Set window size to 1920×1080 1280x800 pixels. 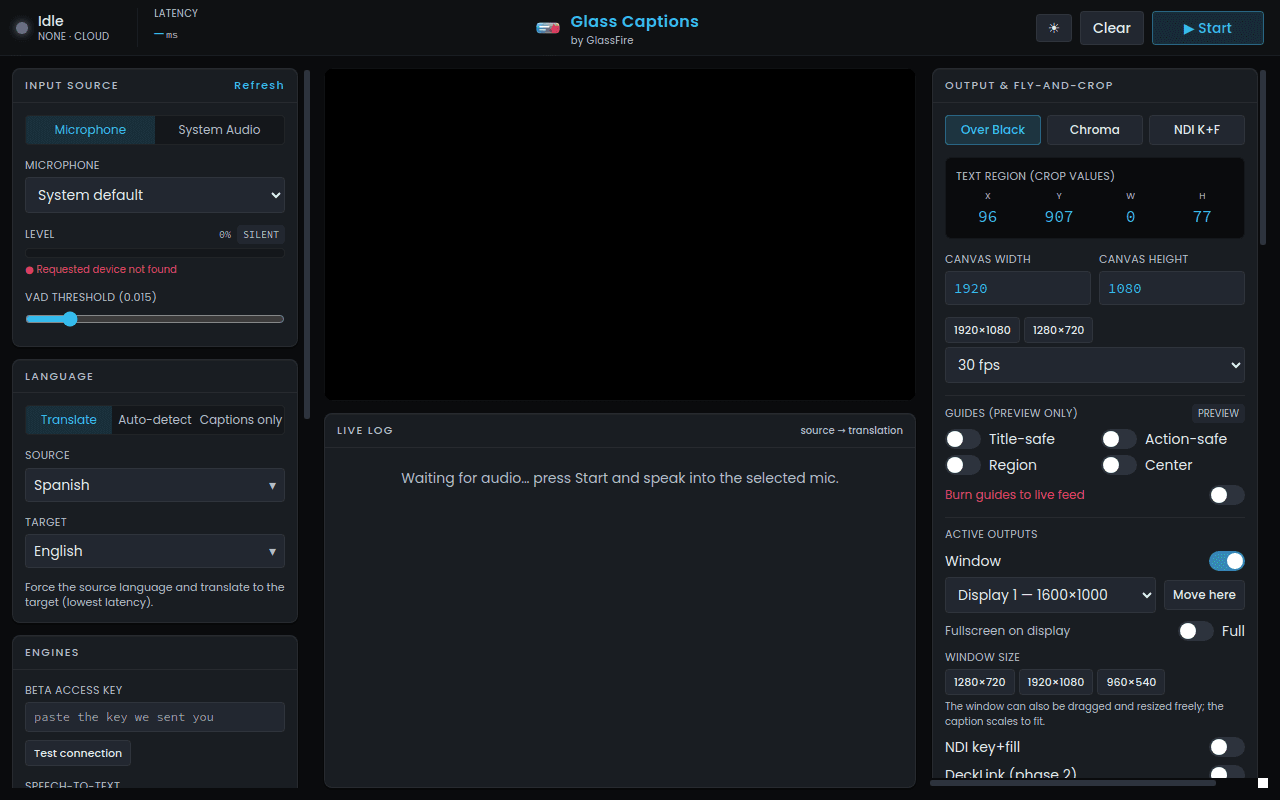point(1056,682)
